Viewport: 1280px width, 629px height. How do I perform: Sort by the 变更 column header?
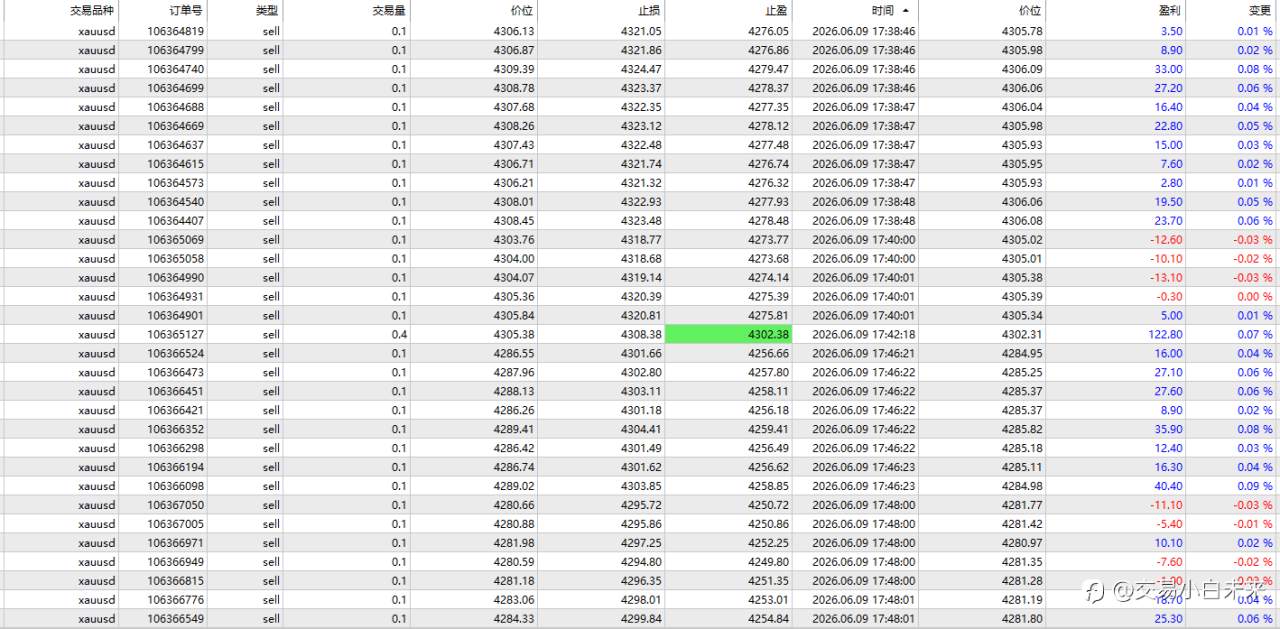tap(1260, 11)
